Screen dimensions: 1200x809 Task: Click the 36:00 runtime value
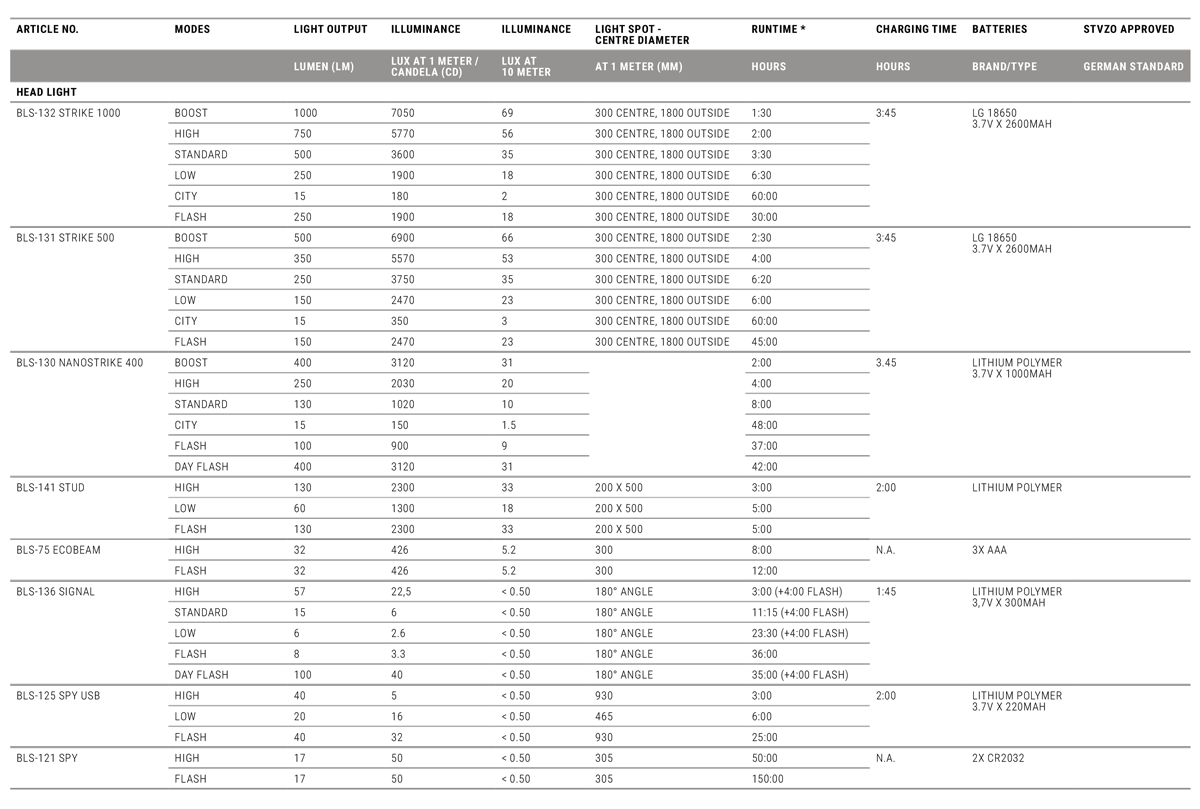tap(764, 655)
